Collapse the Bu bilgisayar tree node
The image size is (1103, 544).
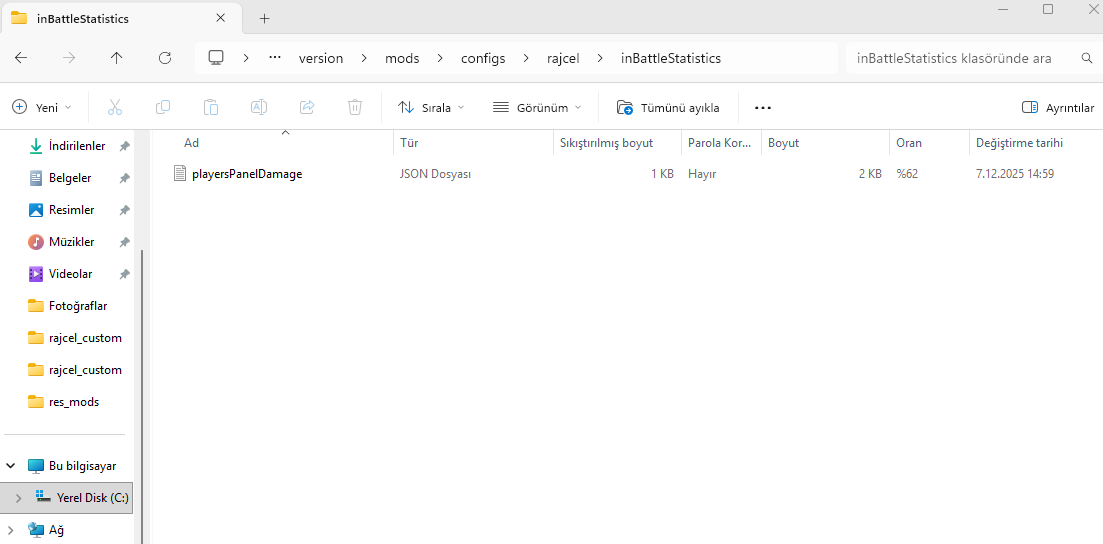[12, 466]
